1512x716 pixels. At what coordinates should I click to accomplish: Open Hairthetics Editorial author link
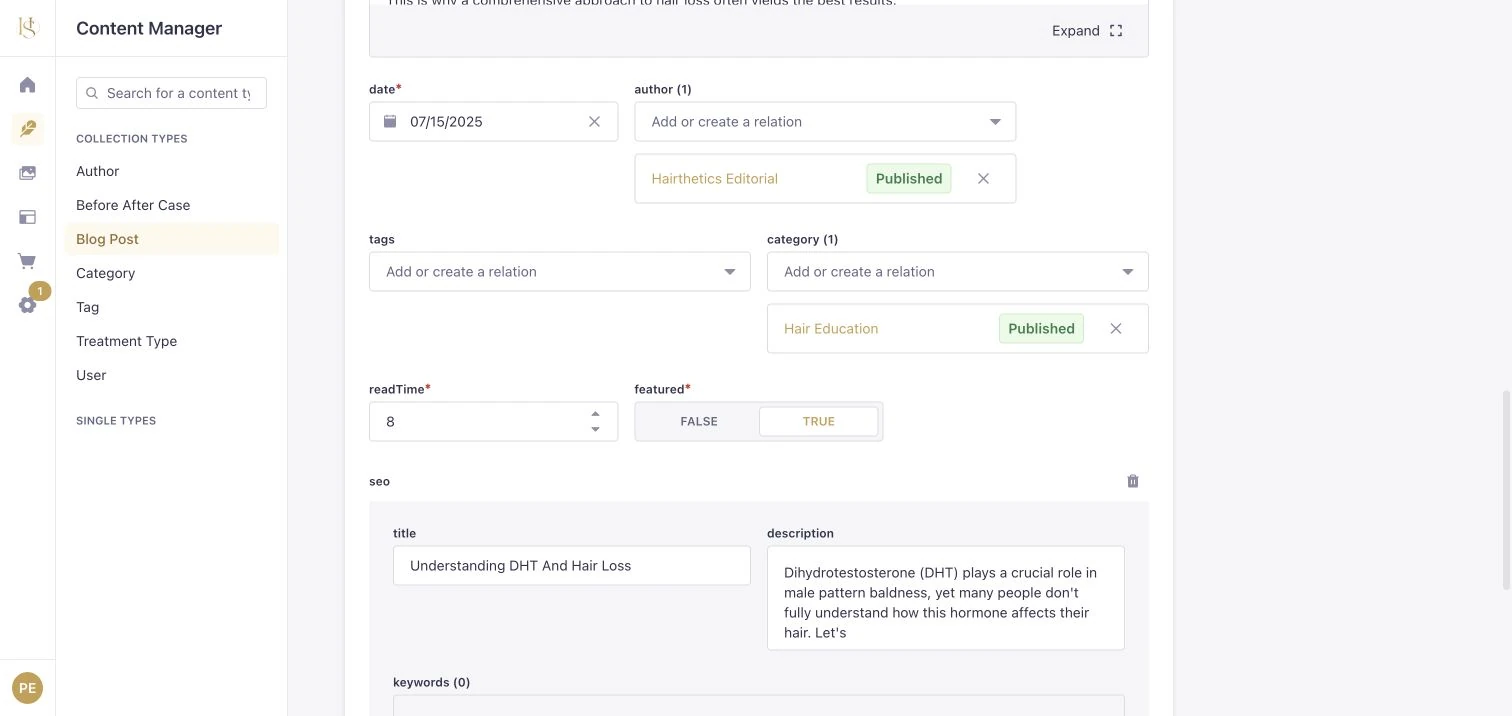tap(714, 178)
